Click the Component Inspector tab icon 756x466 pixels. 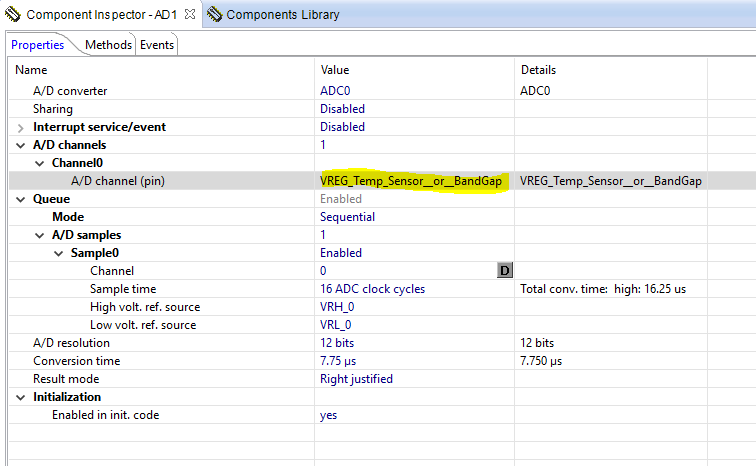[x=14, y=15]
